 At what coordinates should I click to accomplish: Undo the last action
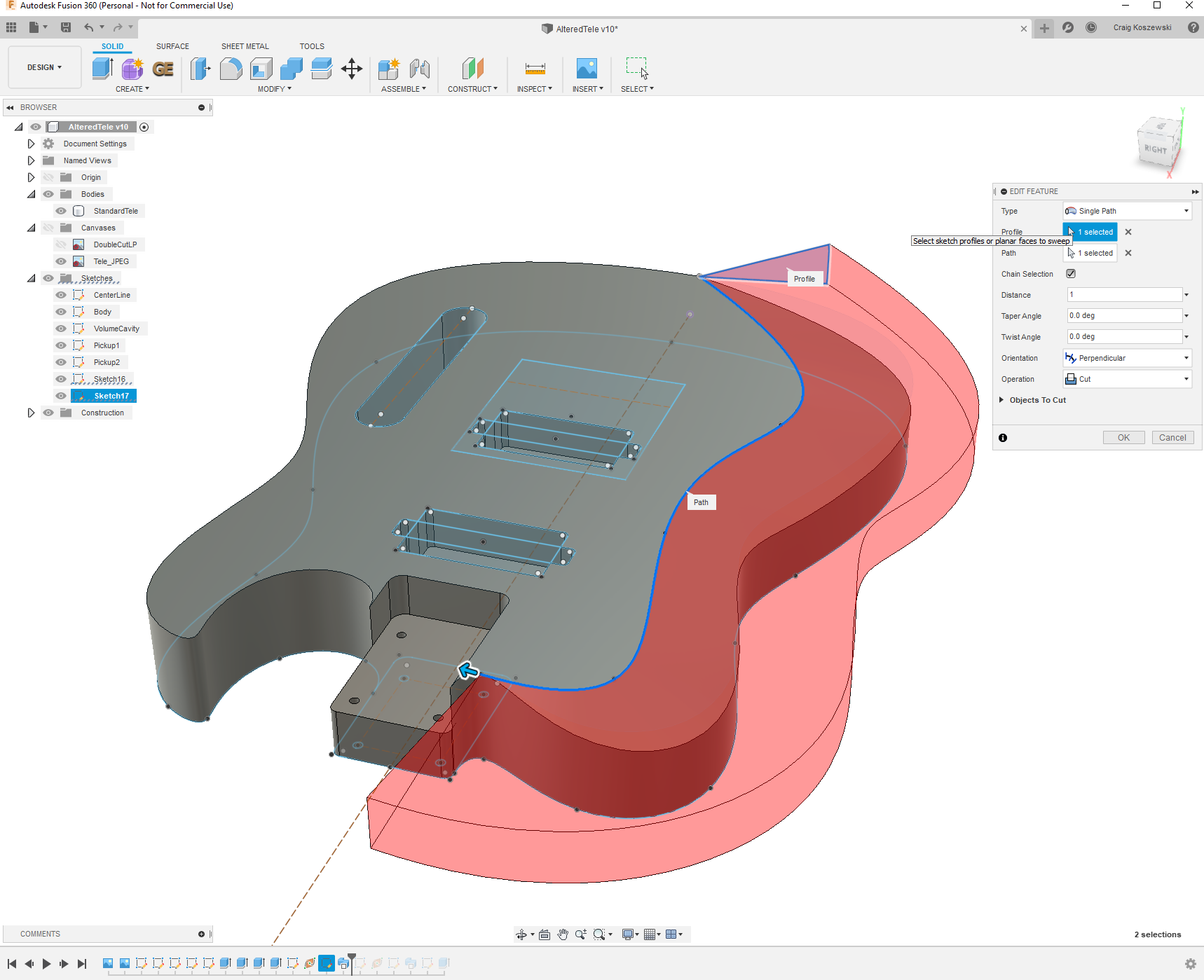(88, 27)
